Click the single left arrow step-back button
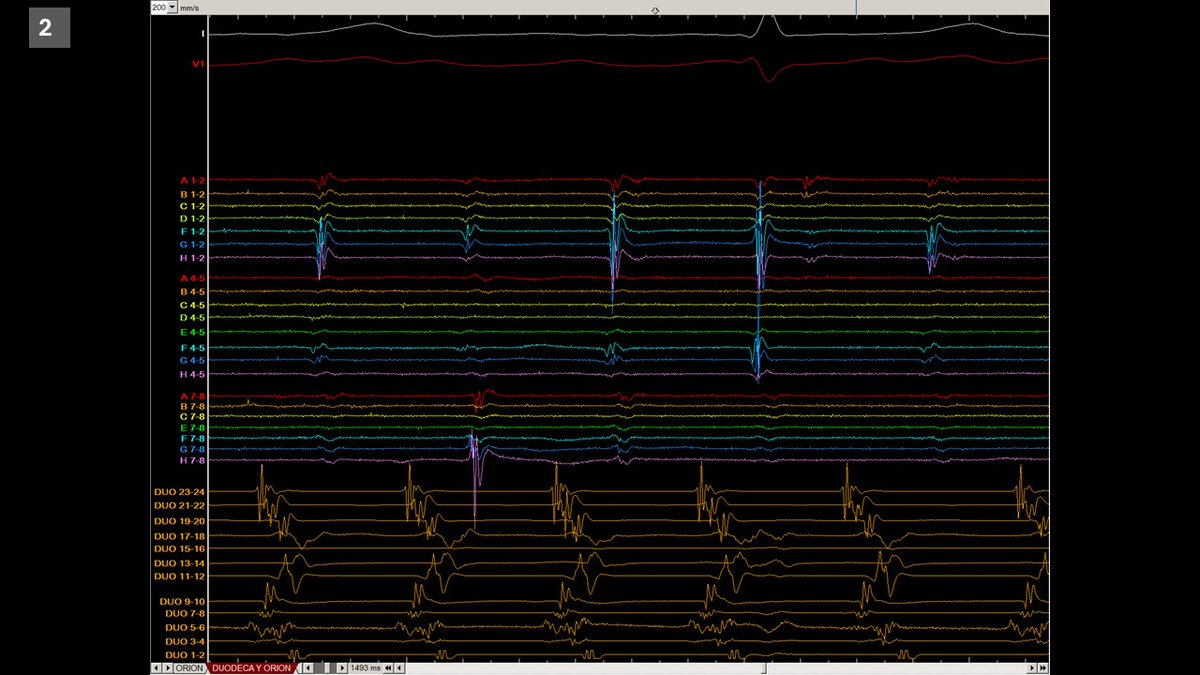1200x675 pixels. click(399, 668)
